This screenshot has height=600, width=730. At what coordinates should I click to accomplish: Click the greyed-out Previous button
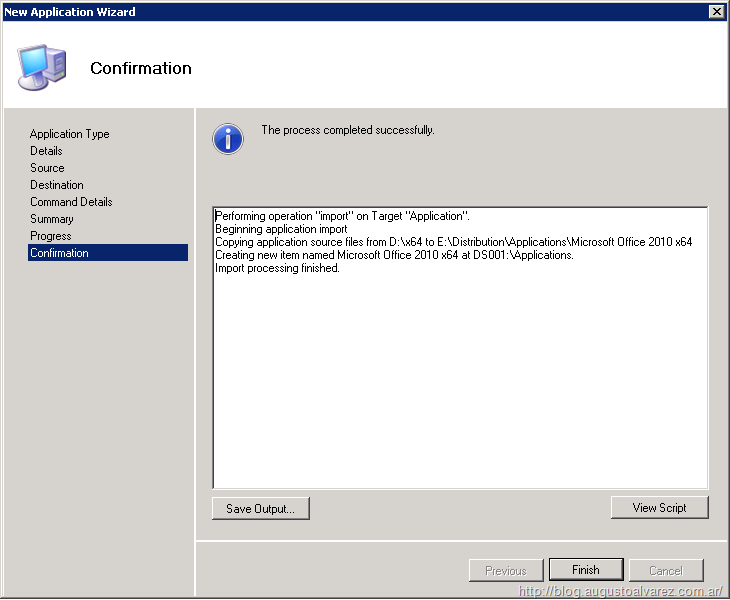click(506, 571)
